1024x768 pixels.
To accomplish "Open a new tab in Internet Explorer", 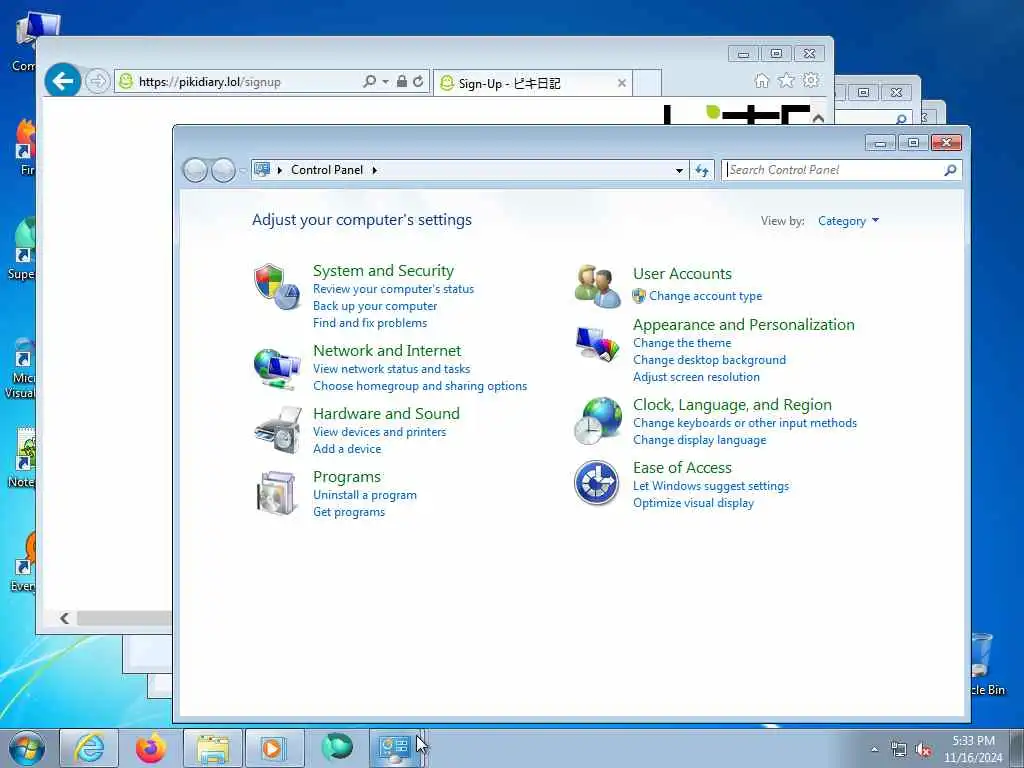I will 647,83.
